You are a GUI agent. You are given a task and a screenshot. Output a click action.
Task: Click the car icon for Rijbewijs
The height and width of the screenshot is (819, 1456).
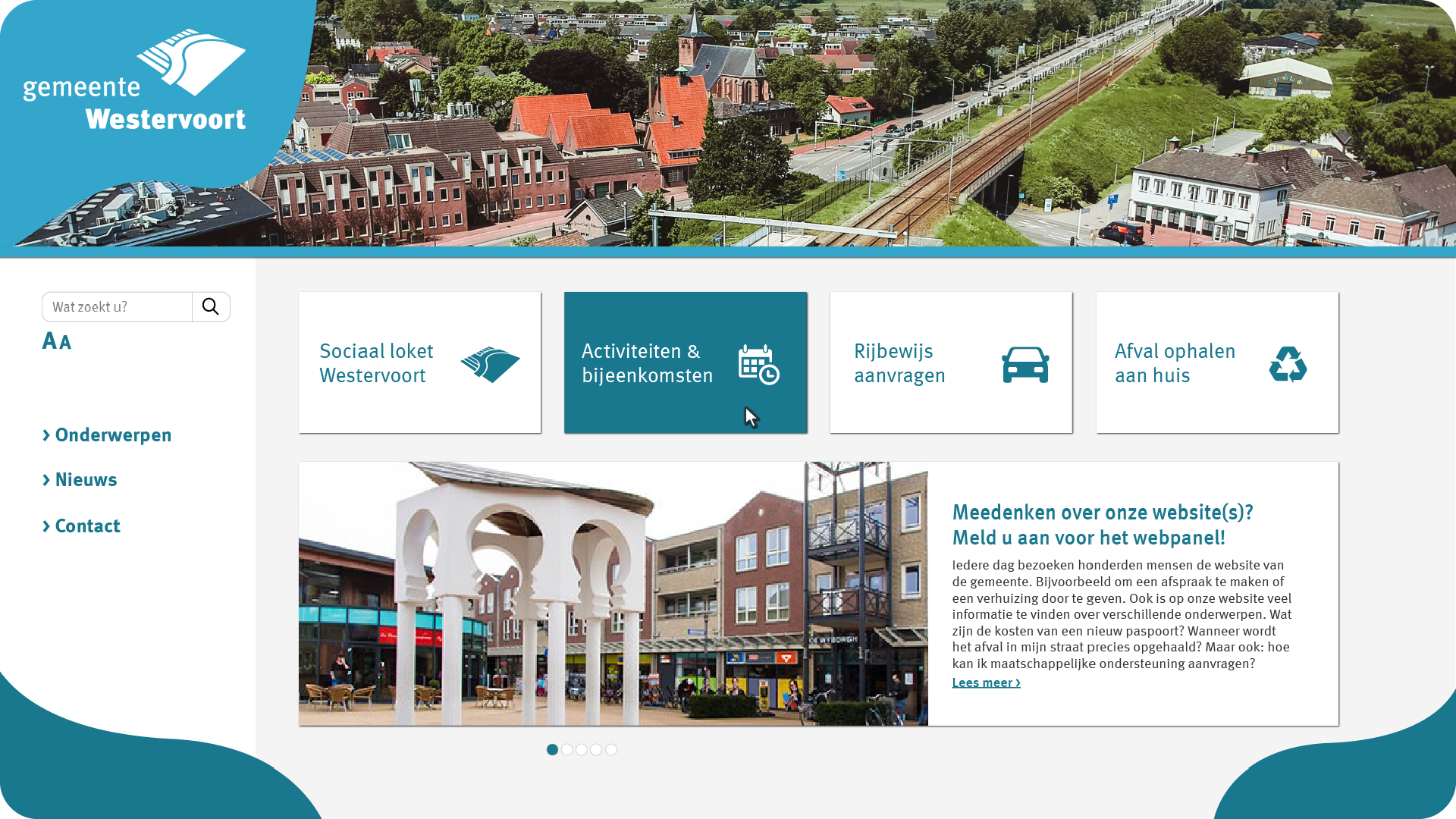point(1025,365)
